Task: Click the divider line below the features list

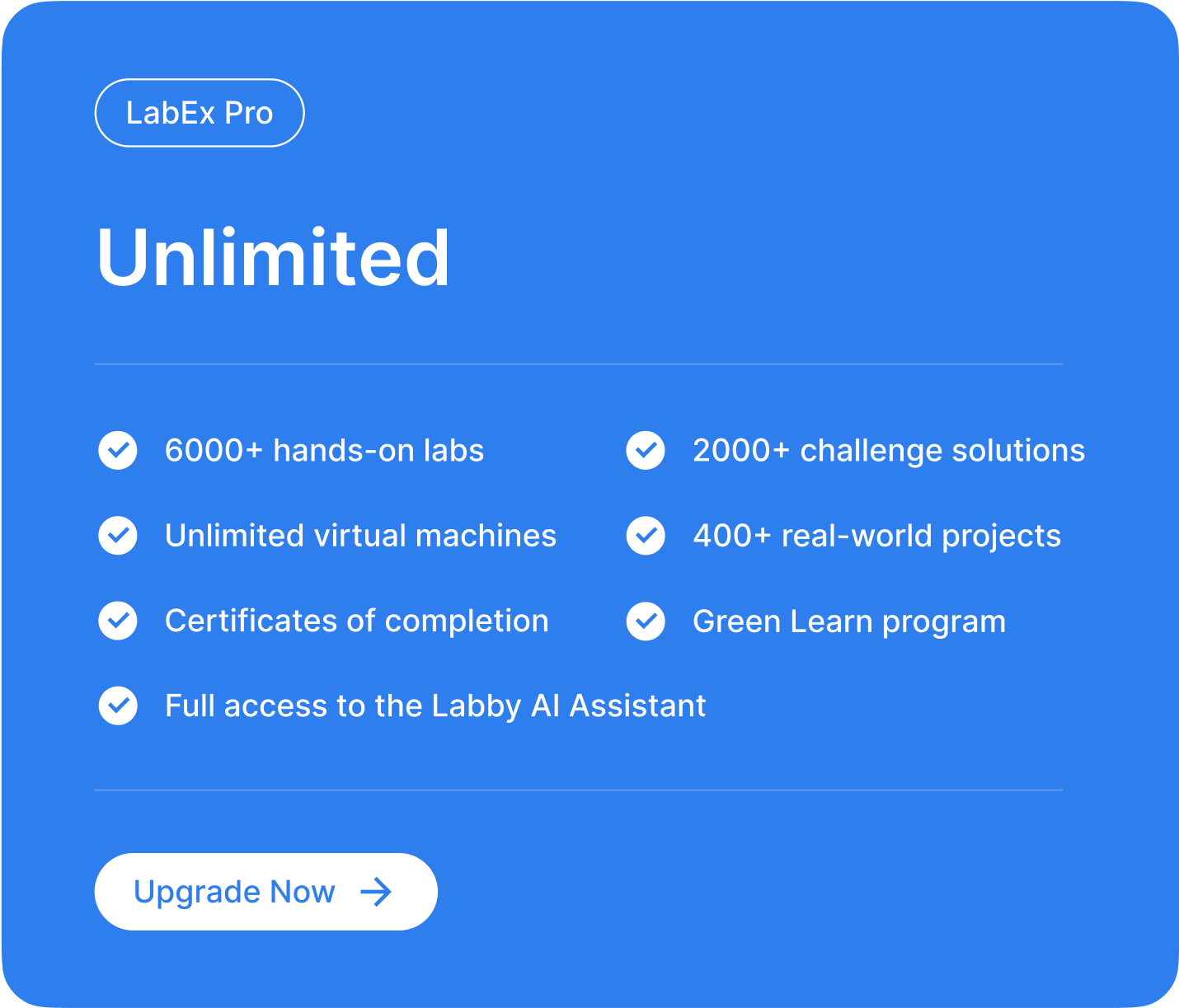Action: pos(579,790)
